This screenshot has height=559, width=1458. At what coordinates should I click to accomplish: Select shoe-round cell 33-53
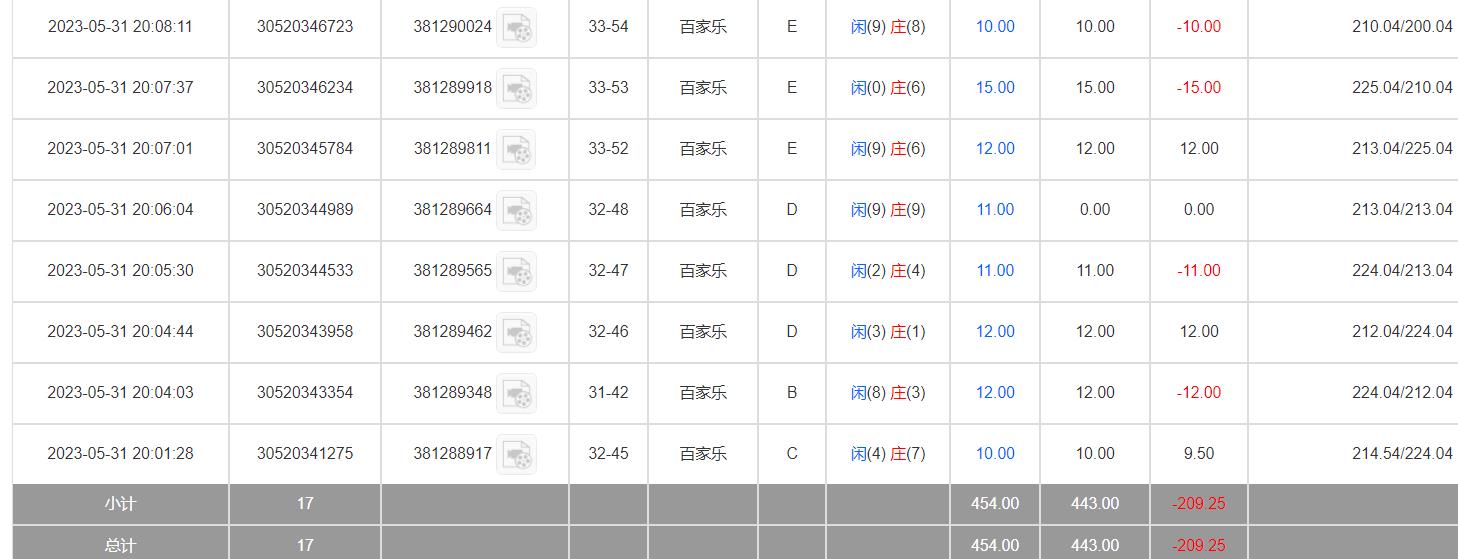pos(608,88)
